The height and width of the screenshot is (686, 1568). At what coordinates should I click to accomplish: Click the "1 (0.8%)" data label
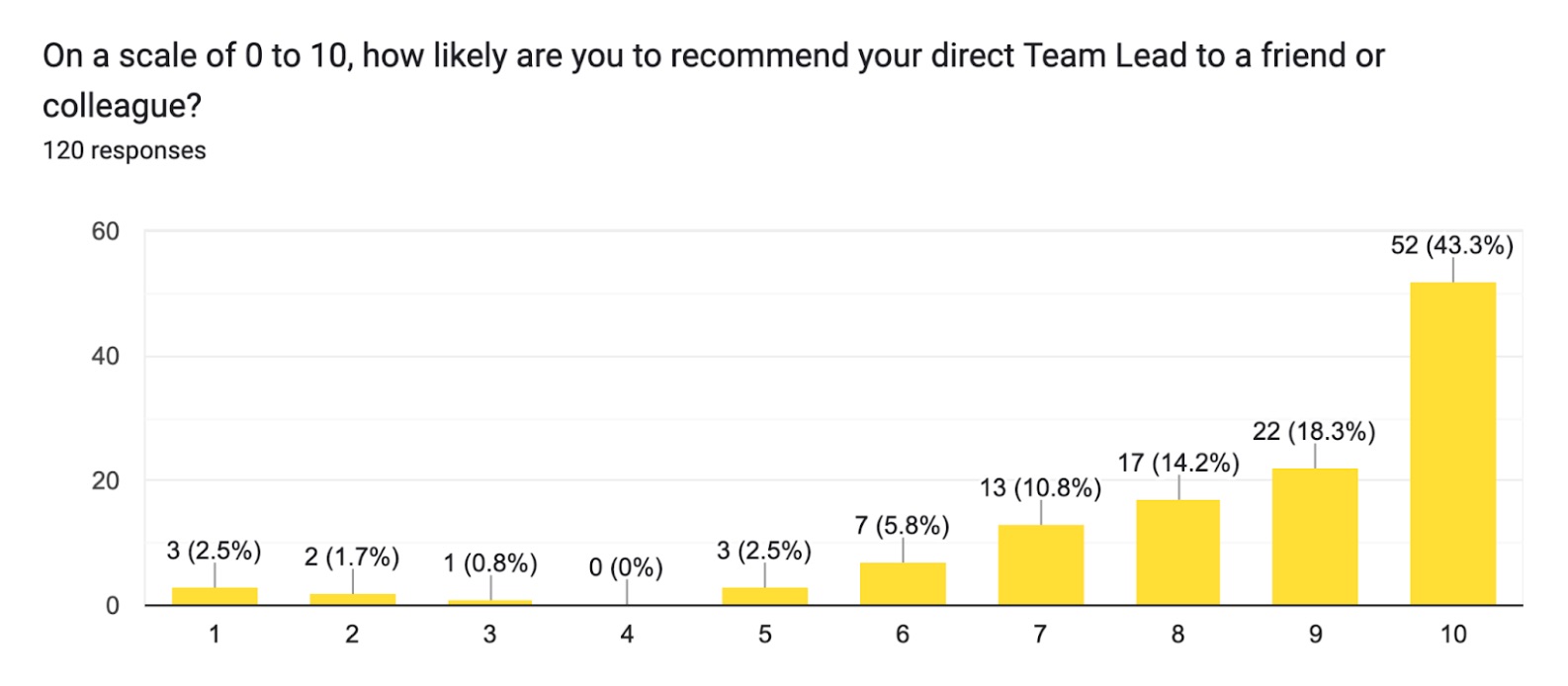point(489,563)
